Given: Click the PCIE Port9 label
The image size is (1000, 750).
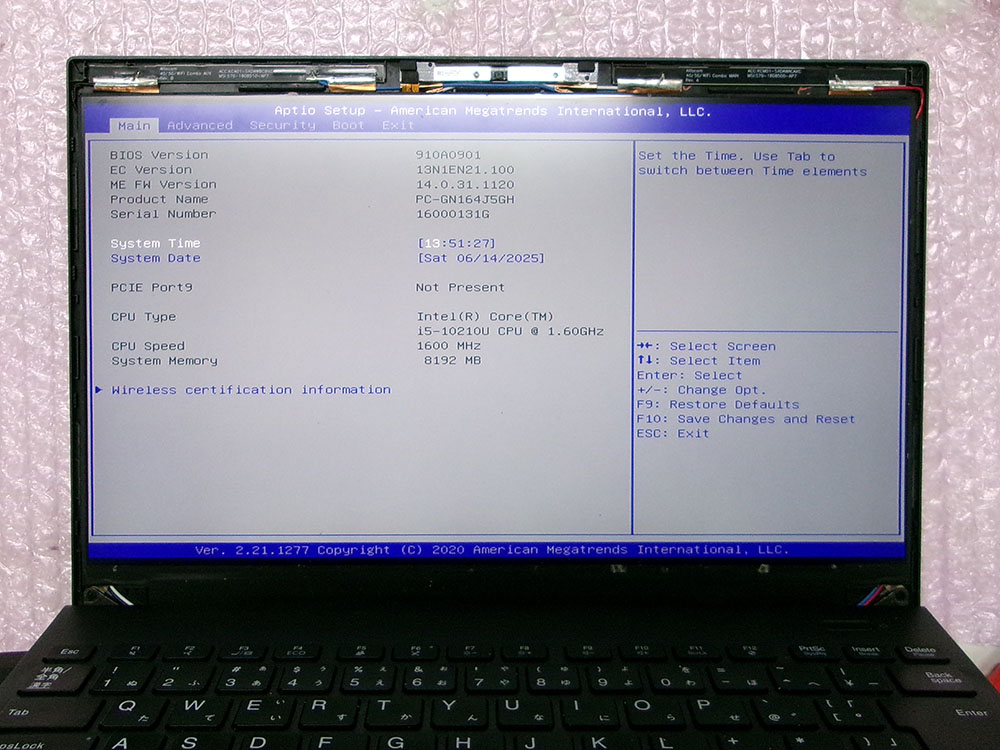Looking at the screenshot, I should [151, 288].
